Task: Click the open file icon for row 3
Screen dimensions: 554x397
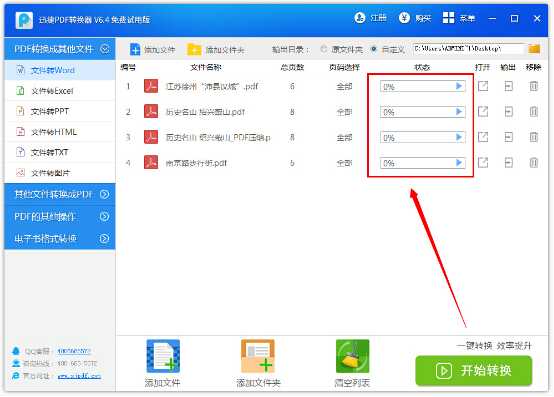Action: coord(483,137)
